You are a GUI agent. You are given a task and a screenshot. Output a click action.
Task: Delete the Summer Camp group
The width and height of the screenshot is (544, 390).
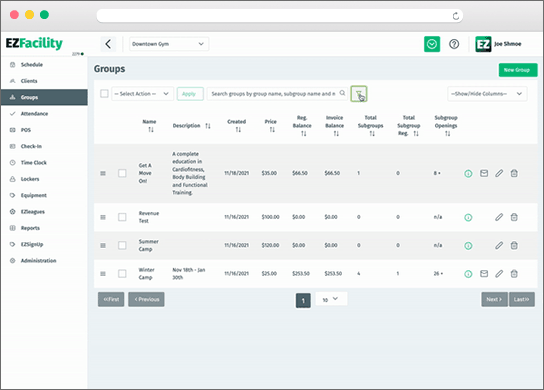click(514, 245)
